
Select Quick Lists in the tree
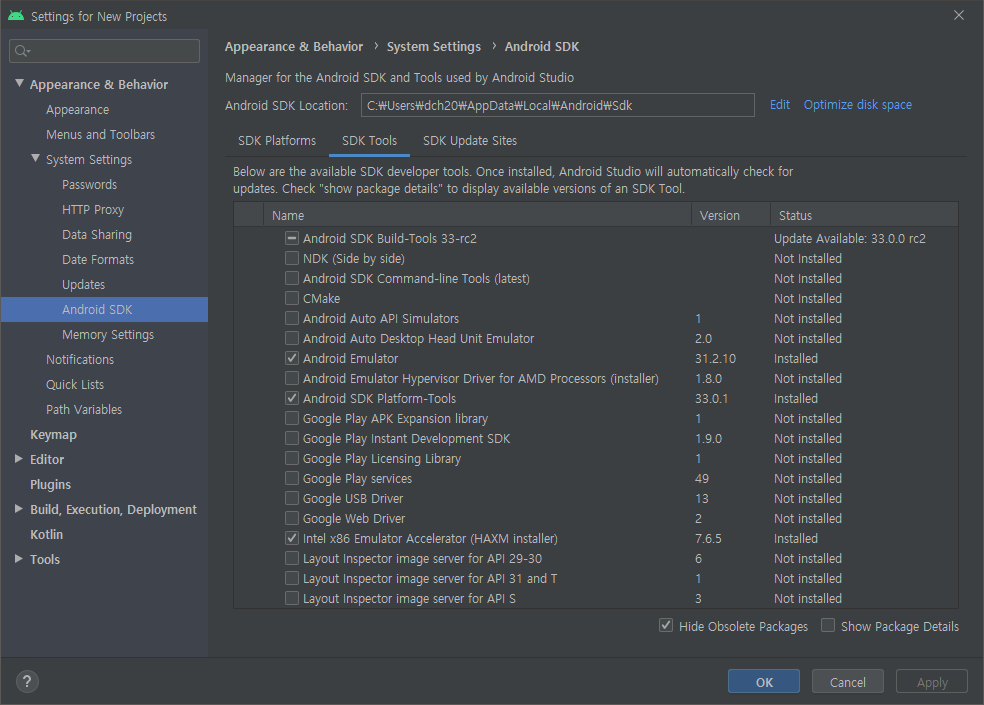(x=75, y=384)
